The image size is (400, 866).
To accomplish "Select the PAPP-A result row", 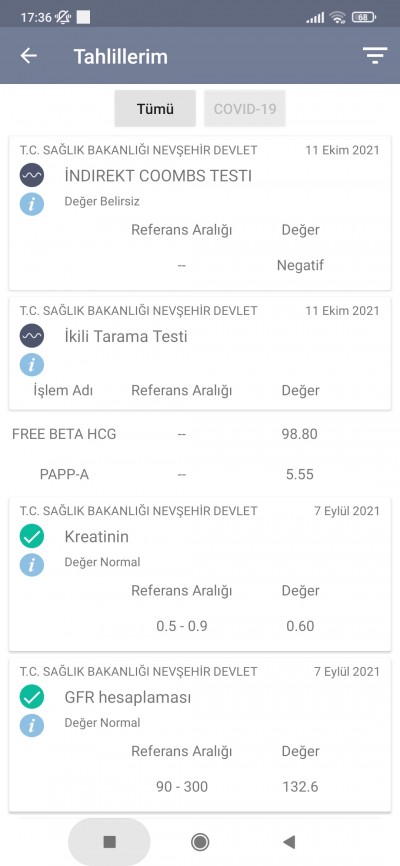I will tap(200, 474).
